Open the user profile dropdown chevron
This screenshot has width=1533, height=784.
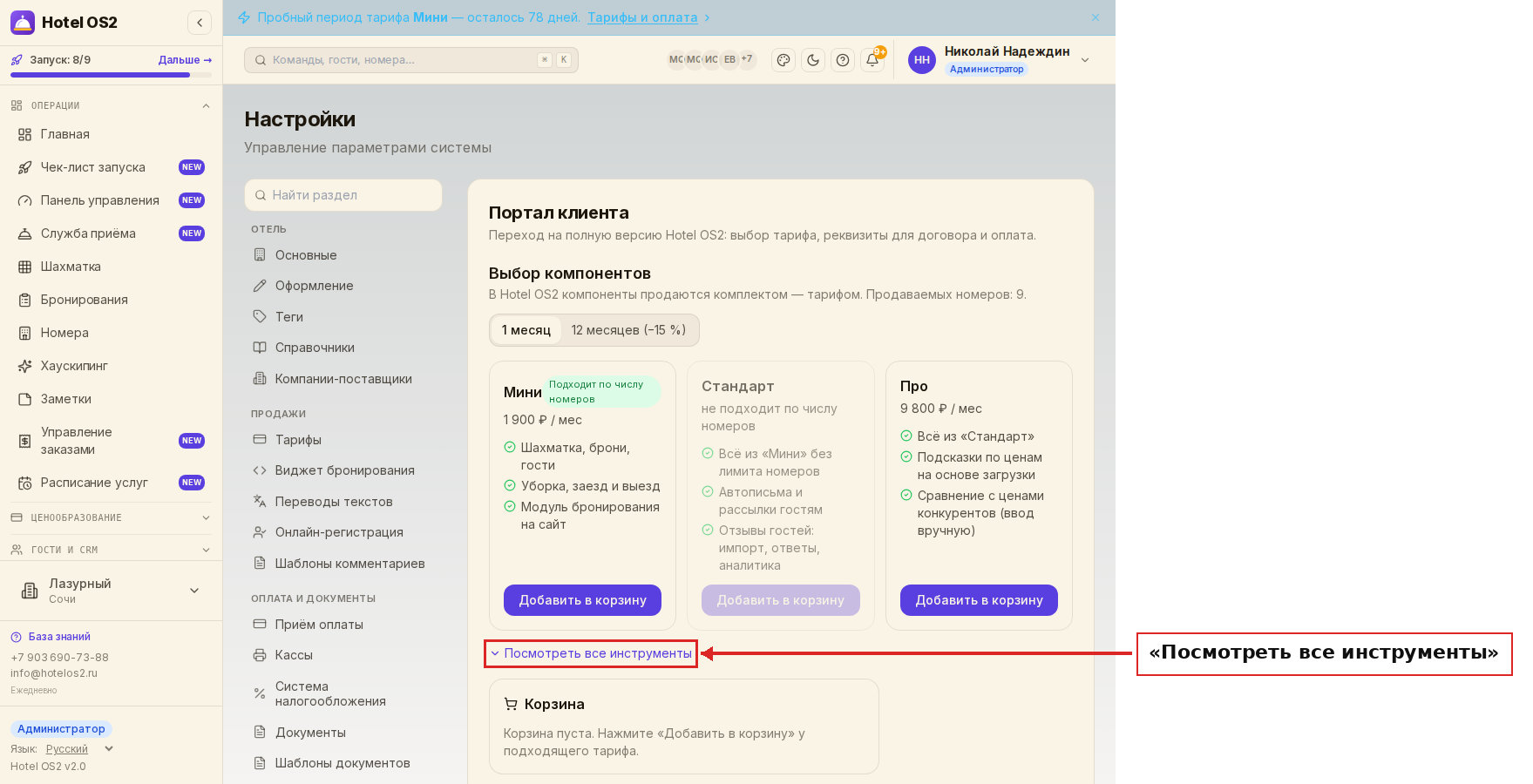click(1085, 60)
